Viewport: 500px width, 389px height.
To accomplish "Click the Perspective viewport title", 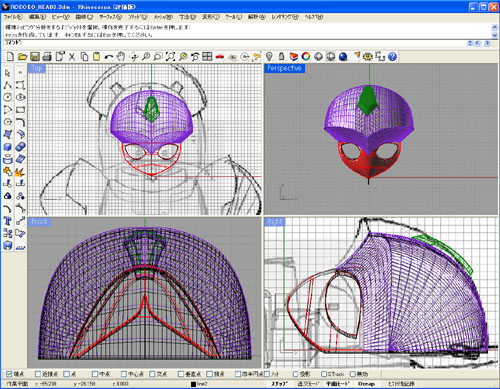I will [x=284, y=68].
